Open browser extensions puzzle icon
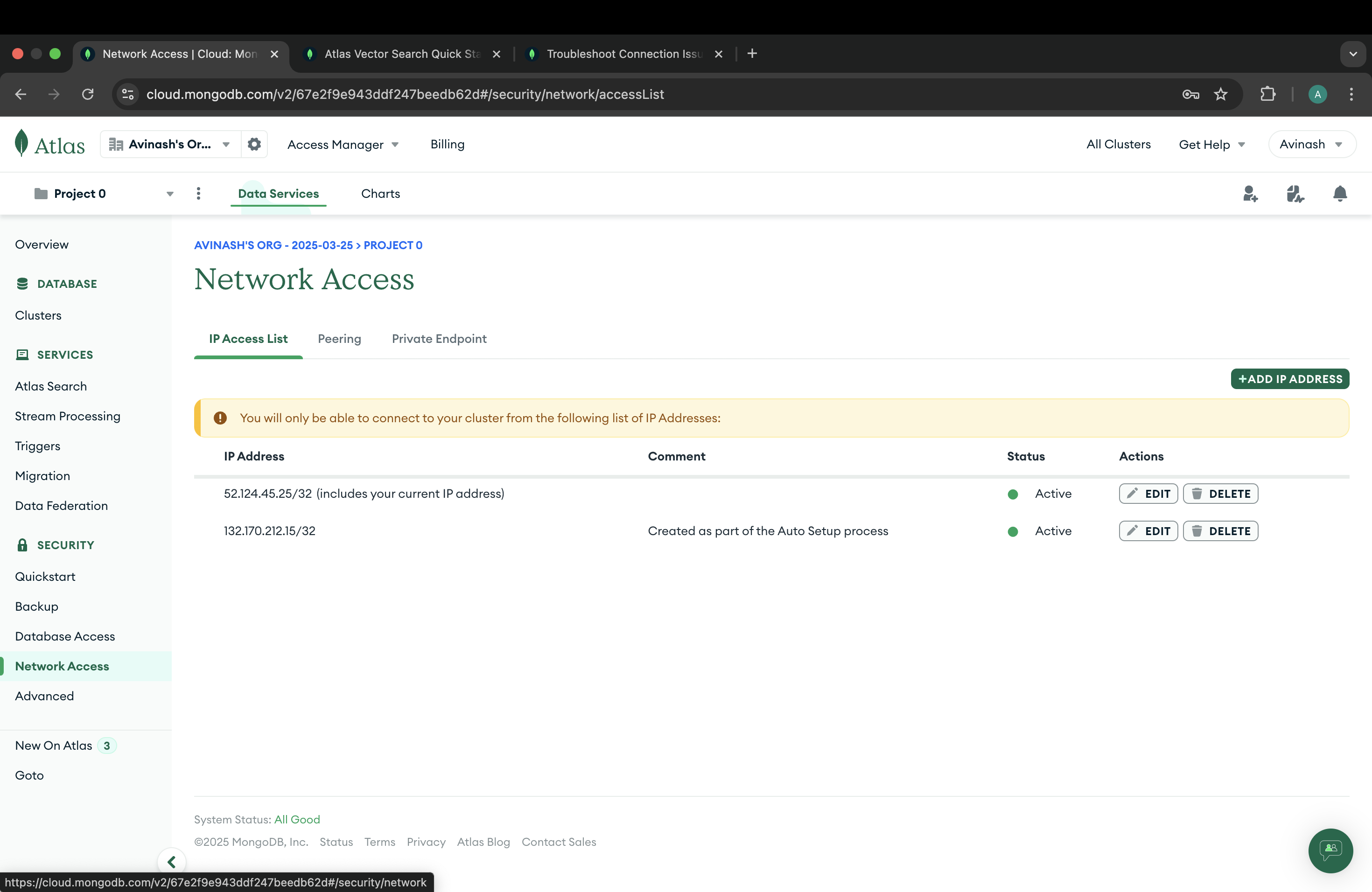Viewport: 1372px width, 892px height. click(x=1267, y=94)
